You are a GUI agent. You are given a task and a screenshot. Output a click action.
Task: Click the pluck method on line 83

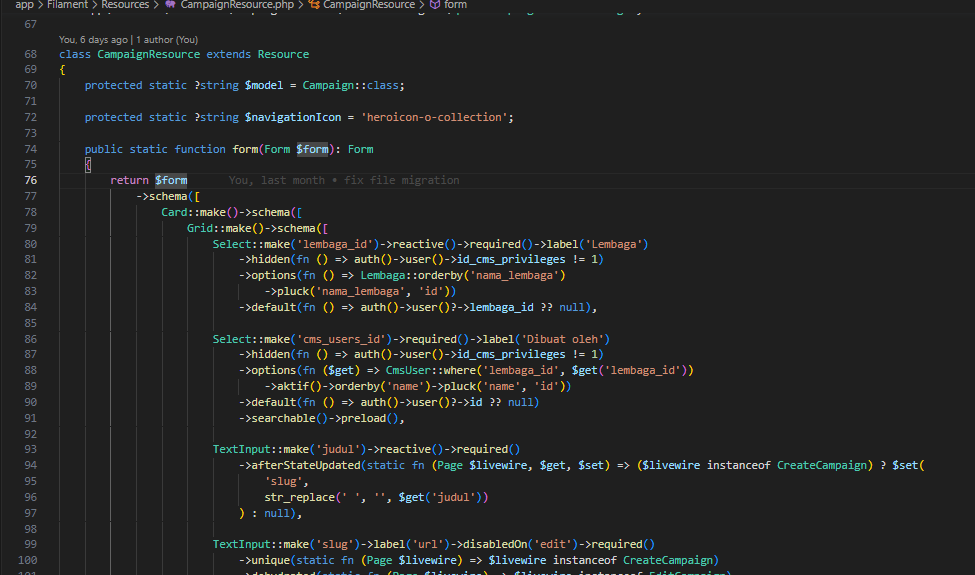[x=293, y=292]
